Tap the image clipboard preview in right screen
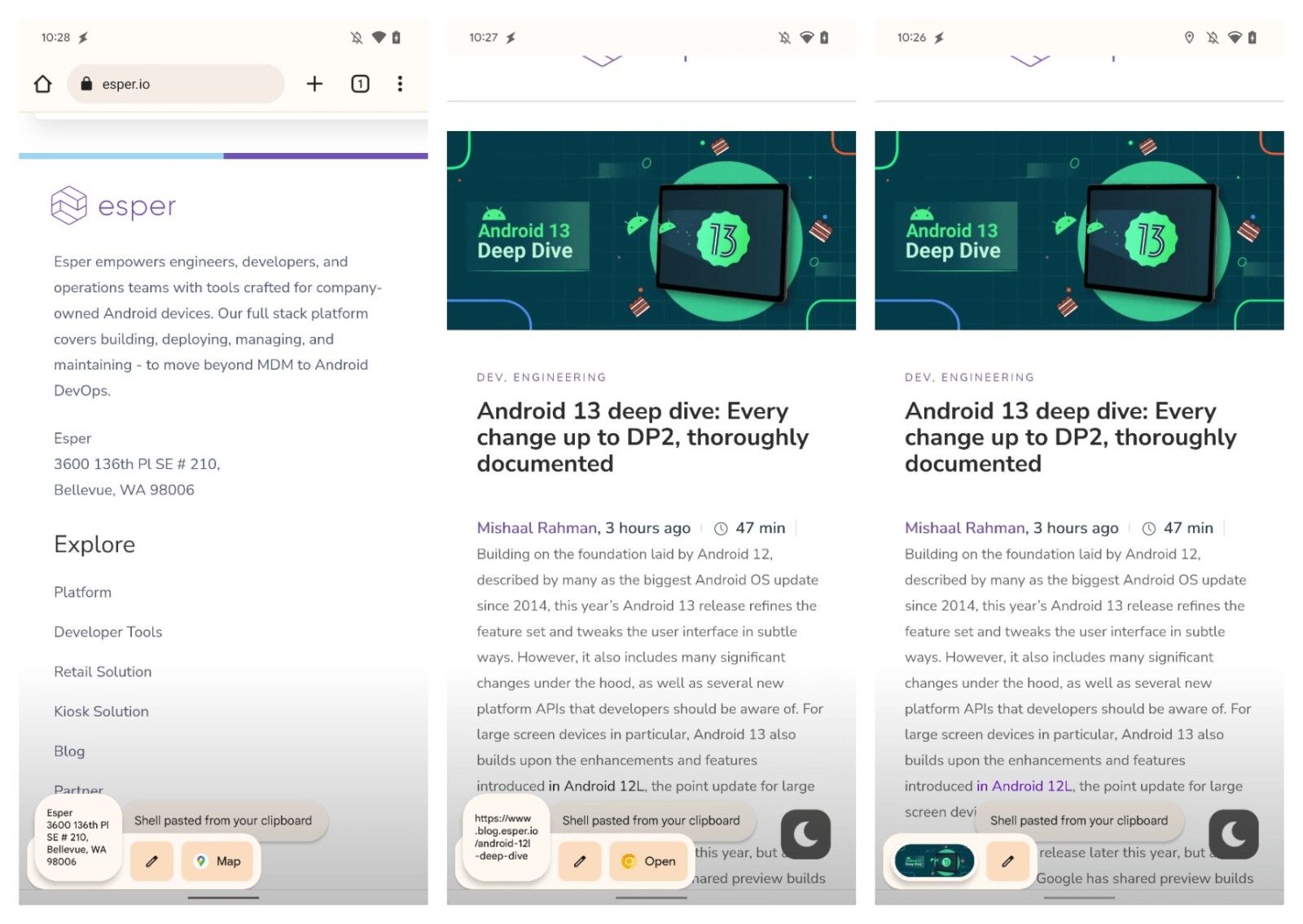Screen dimensions: 1303x924 pos(934,861)
